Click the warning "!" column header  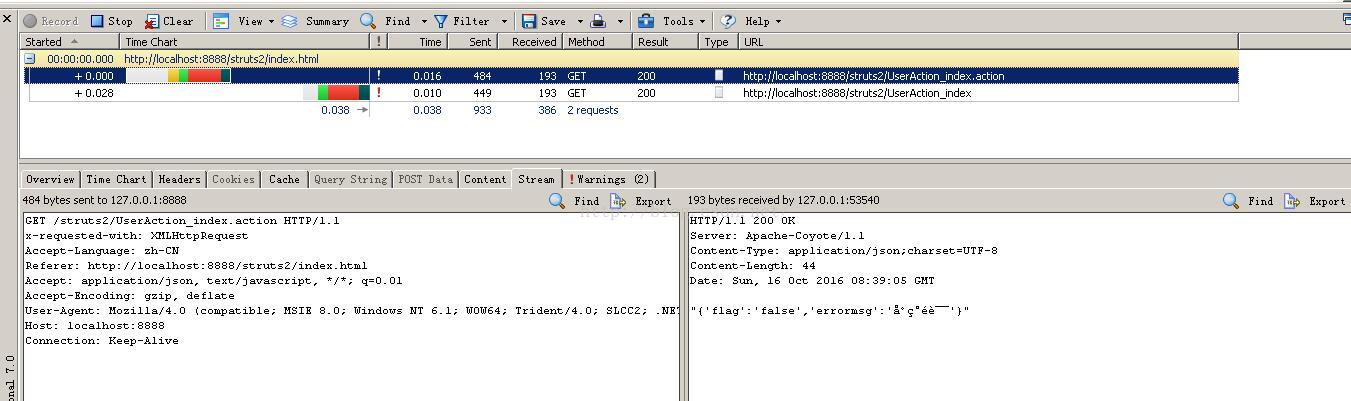(379, 41)
